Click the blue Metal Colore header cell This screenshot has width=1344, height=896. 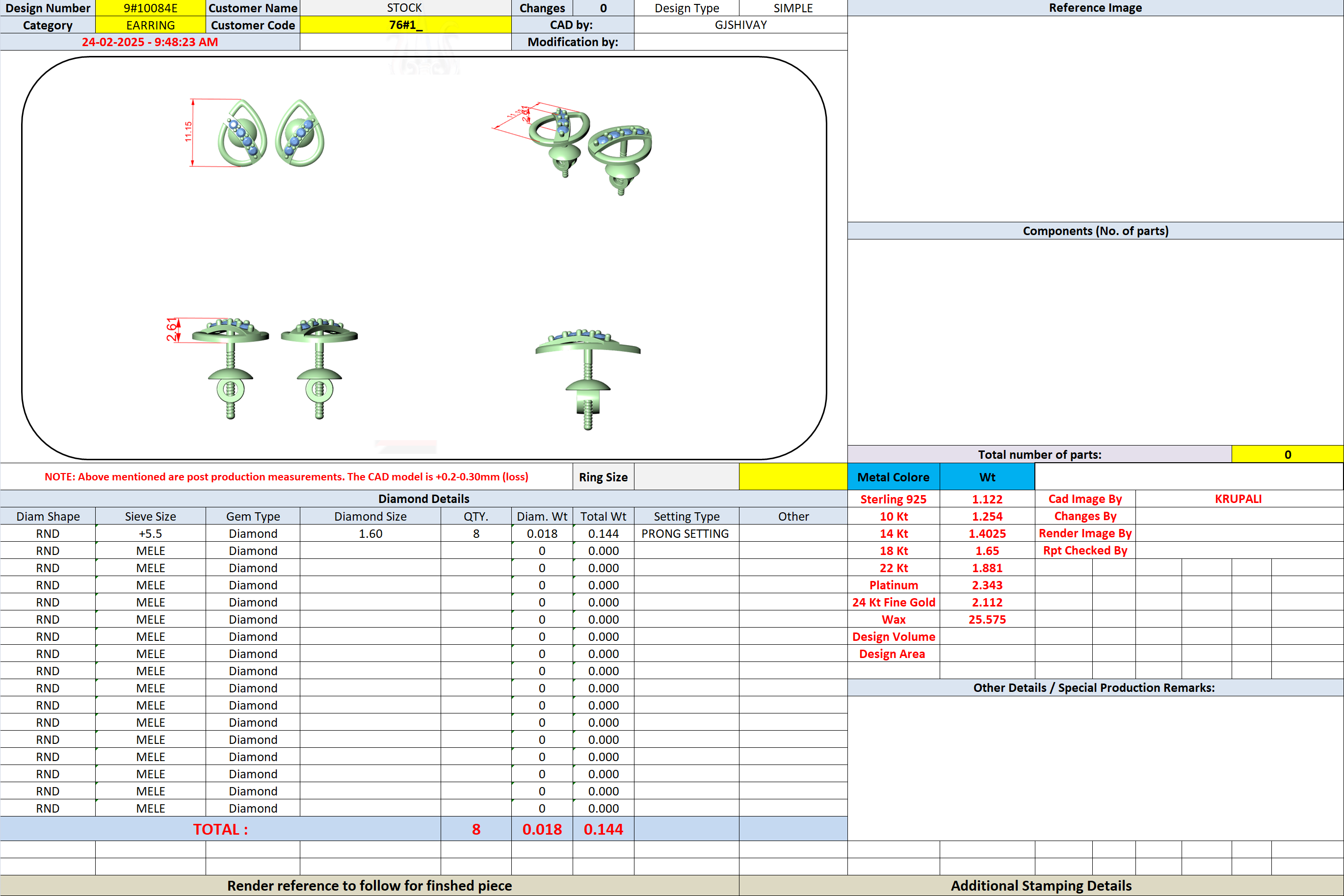tap(894, 476)
